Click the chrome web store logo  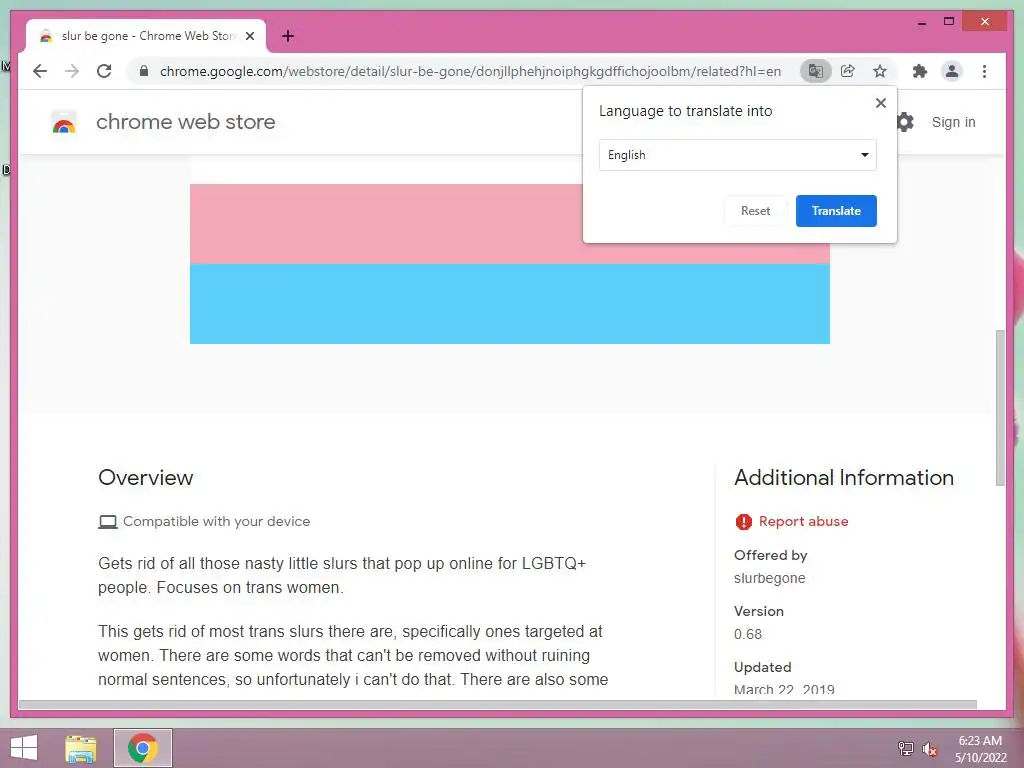click(63, 122)
